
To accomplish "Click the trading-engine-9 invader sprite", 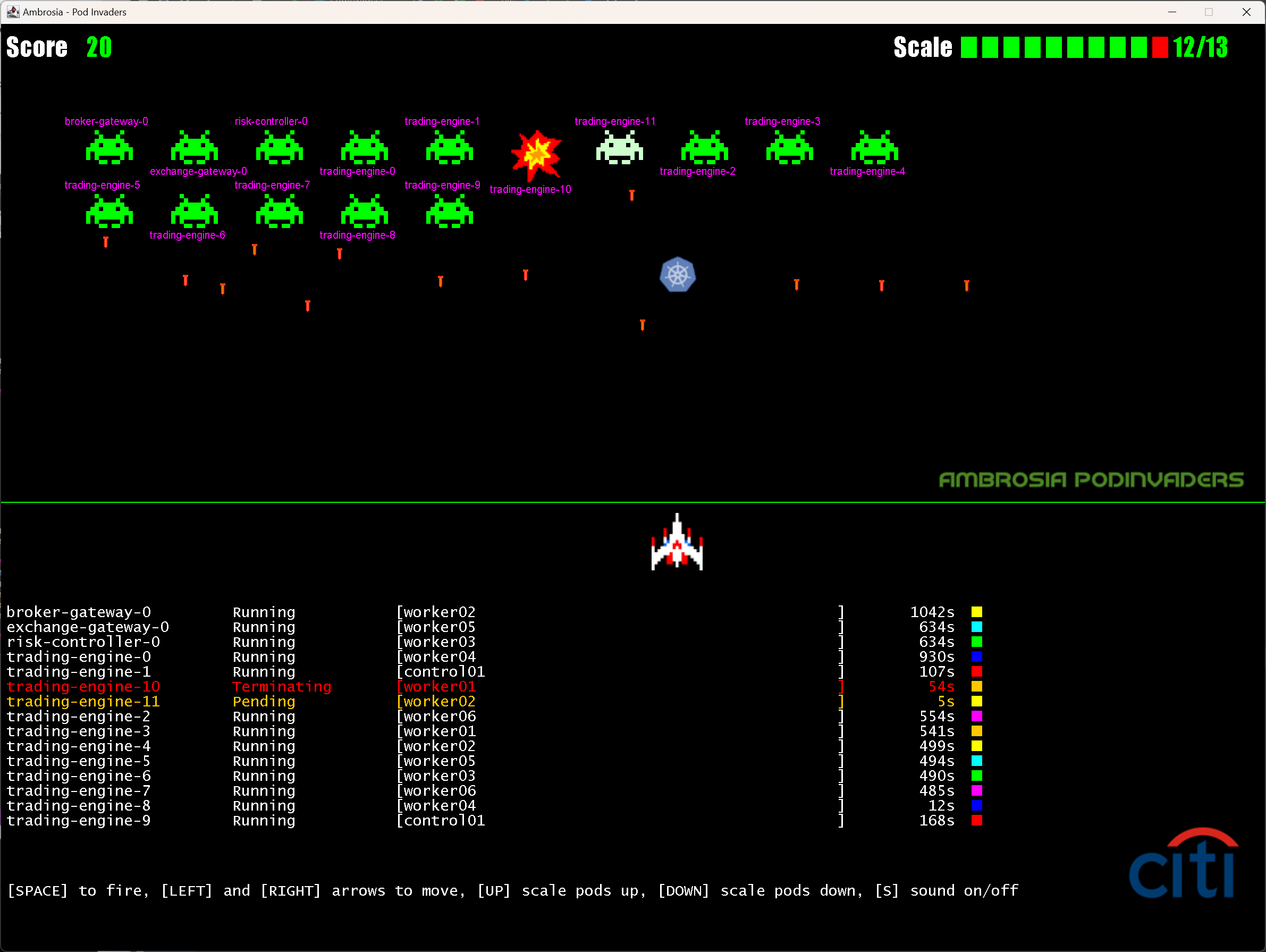I will point(449,210).
